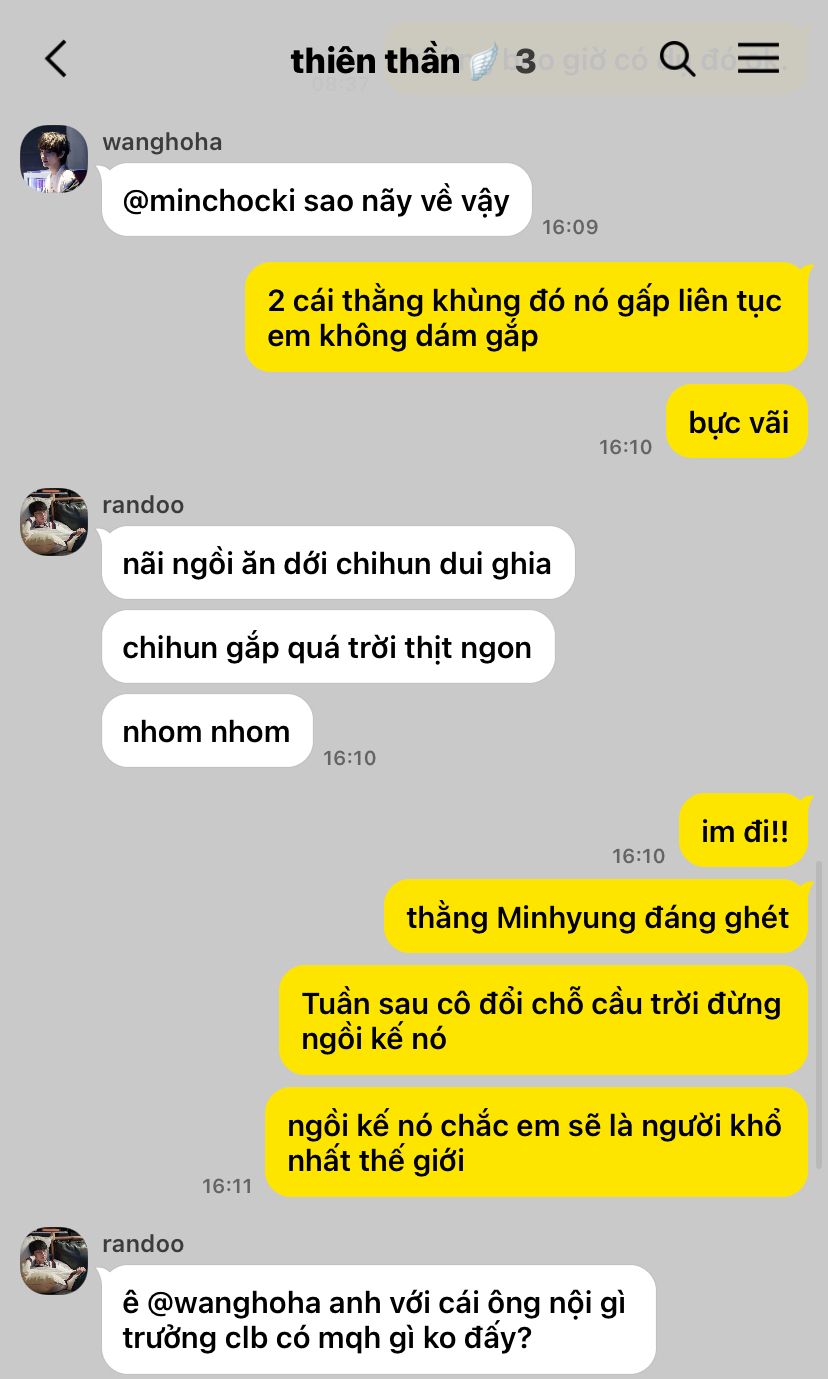This screenshot has height=1379, width=828.
Task: Open the hamburger menu icon
Action: tap(758, 58)
